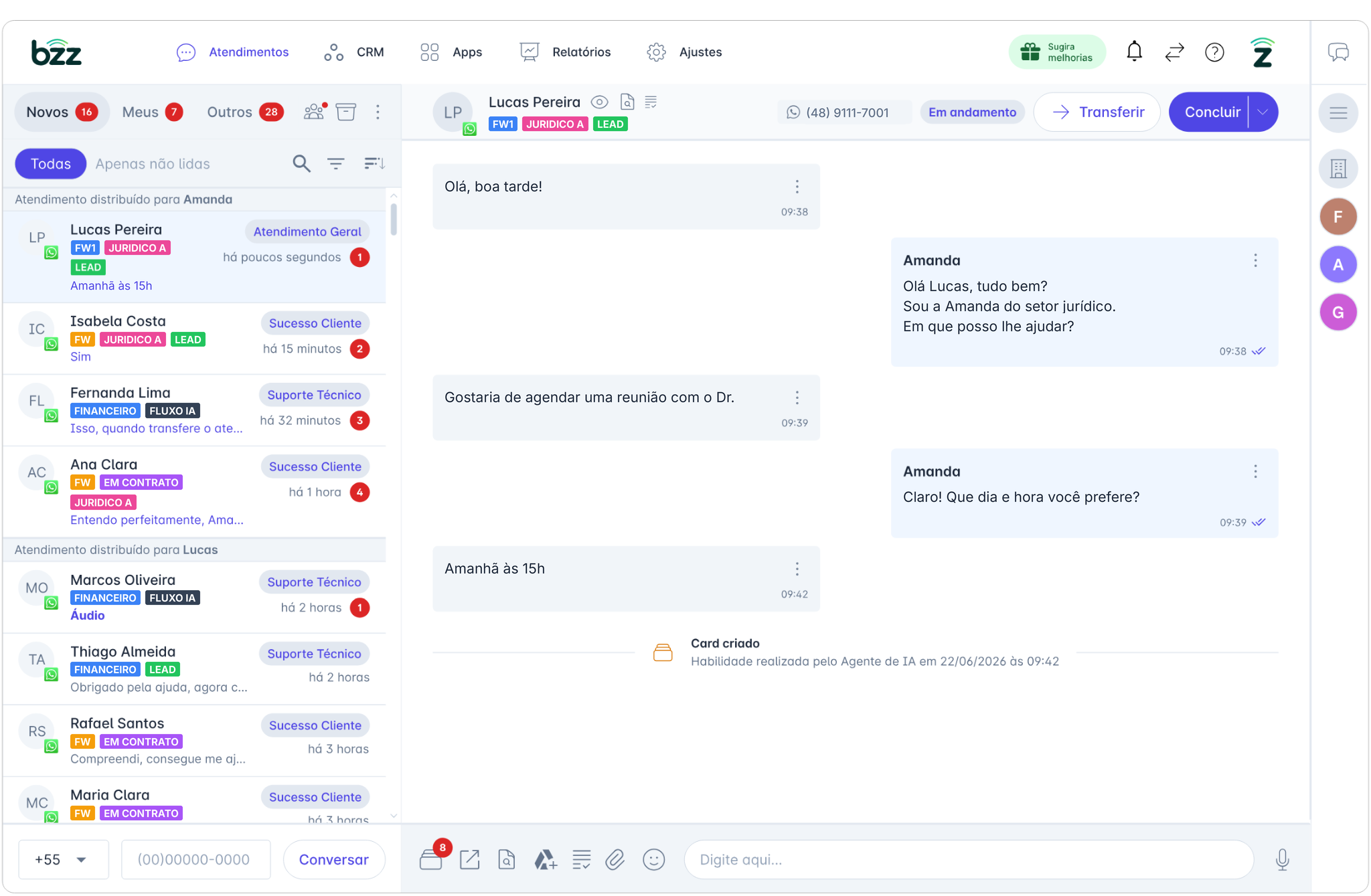
Task: Open the emoji smiley picker
Action: [x=653, y=860]
